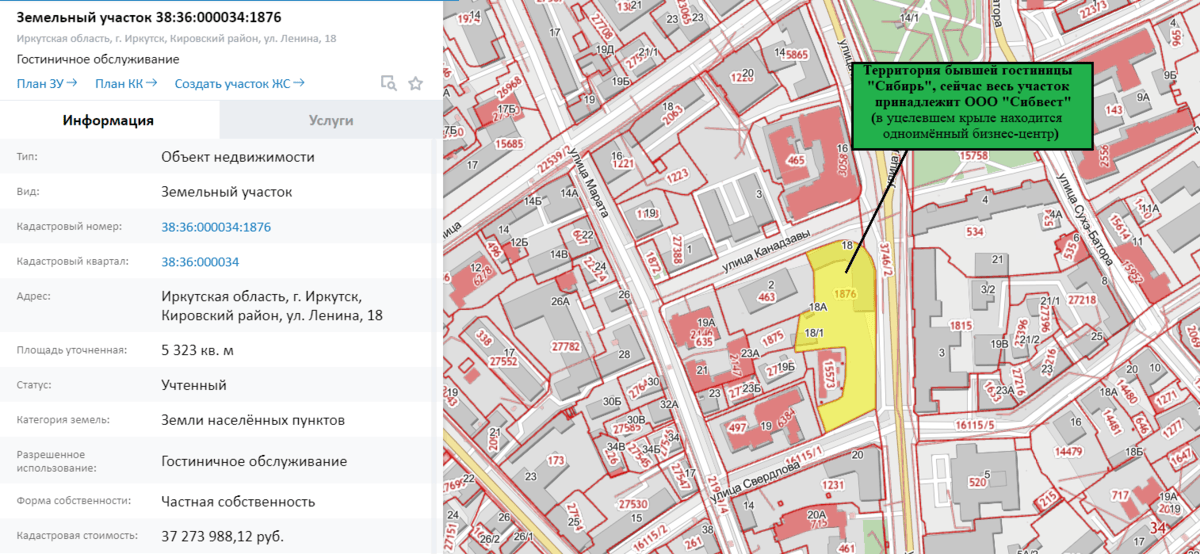Click 'Земельный участок' value in Вид row

pyautogui.click(x=226, y=192)
